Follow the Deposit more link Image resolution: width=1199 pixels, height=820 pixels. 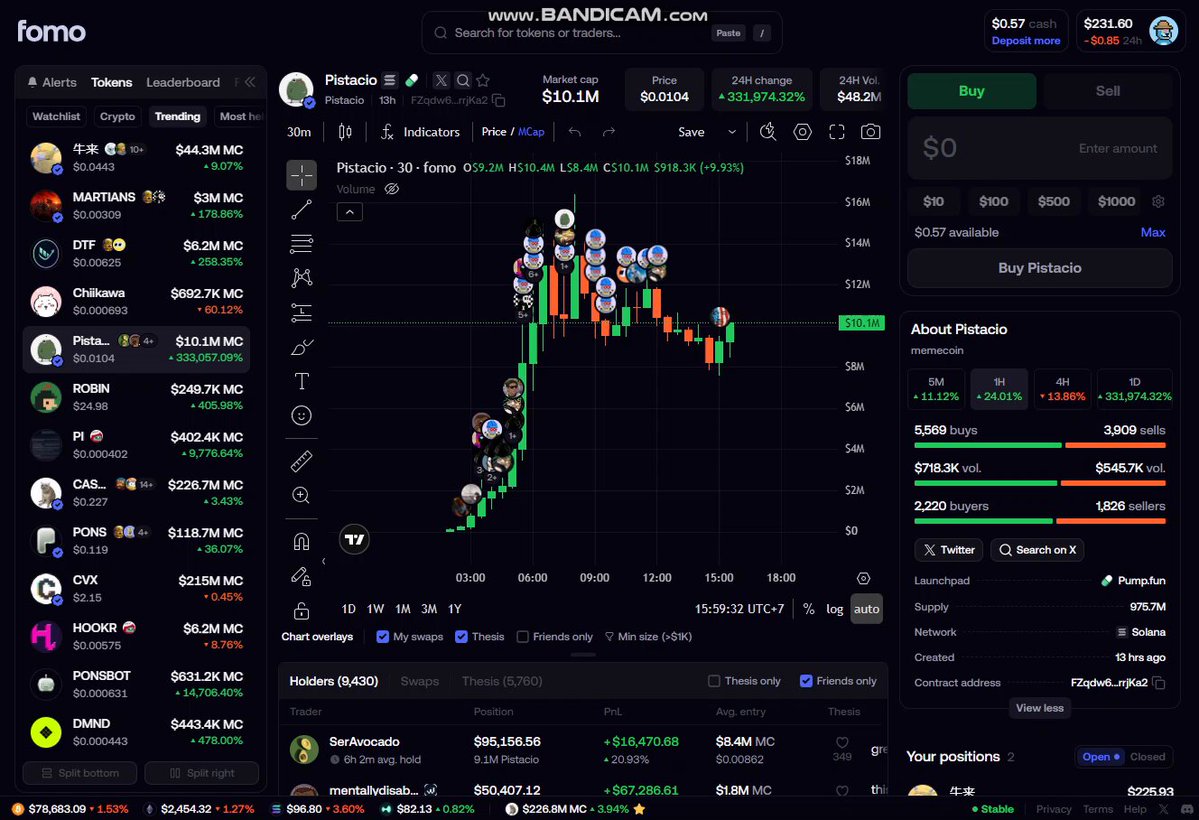1025,41
